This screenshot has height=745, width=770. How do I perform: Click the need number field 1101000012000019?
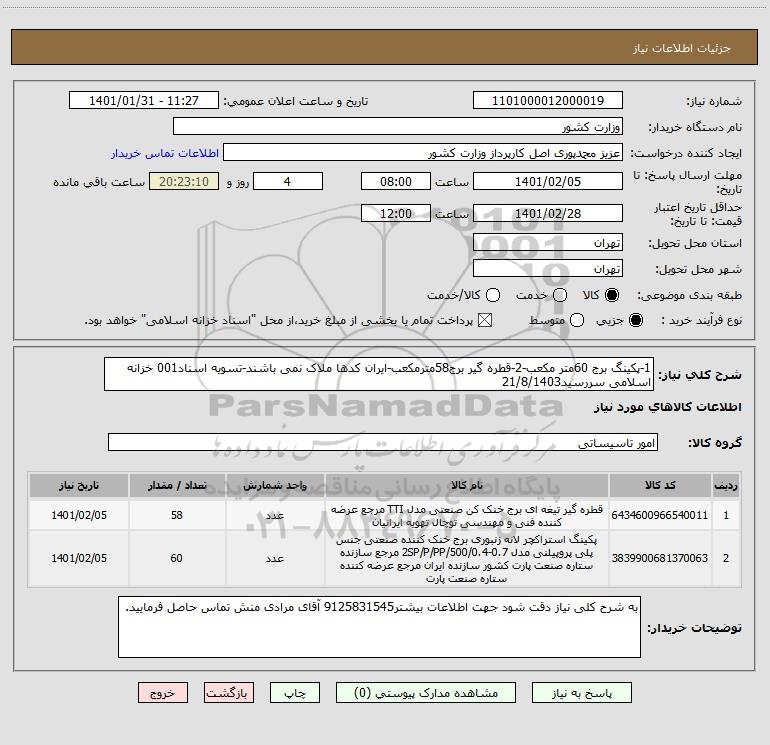pyautogui.click(x=548, y=100)
